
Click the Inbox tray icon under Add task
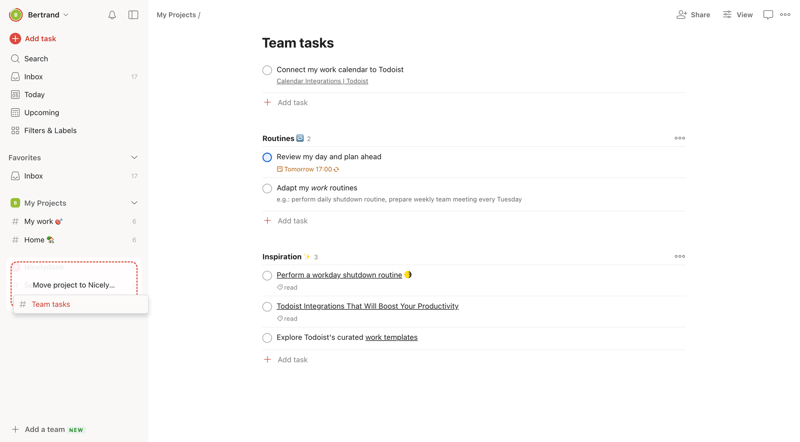pyautogui.click(x=15, y=77)
